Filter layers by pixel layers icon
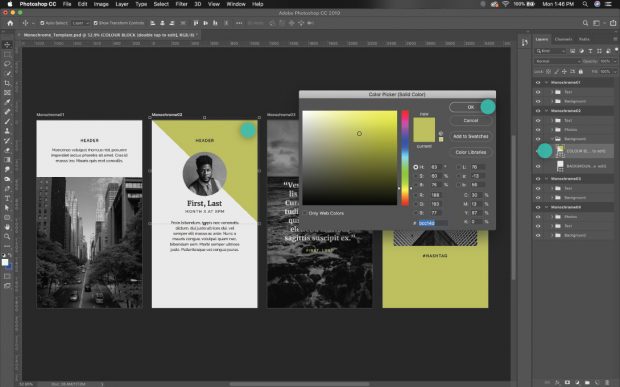This screenshot has height=387, width=620. (x=573, y=51)
